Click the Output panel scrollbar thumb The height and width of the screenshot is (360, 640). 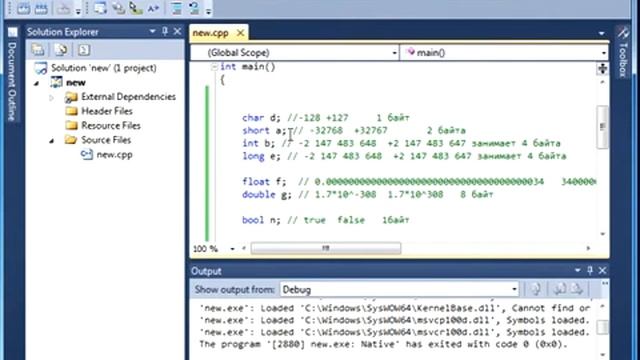[x=602, y=327]
